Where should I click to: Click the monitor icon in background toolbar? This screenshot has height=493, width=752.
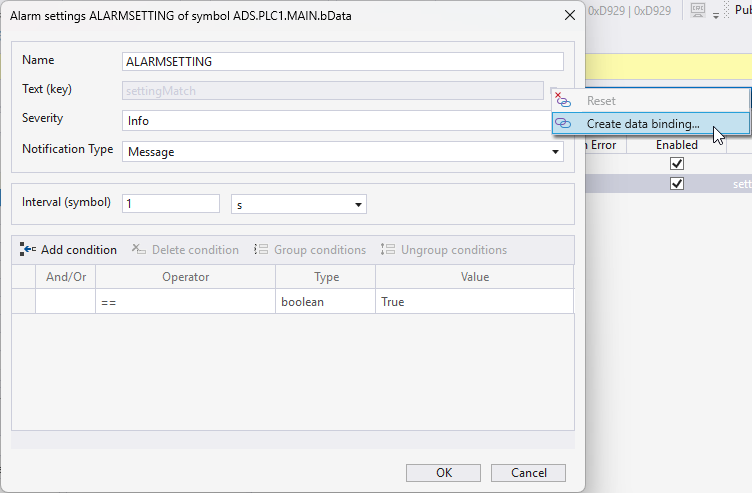click(698, 11)
